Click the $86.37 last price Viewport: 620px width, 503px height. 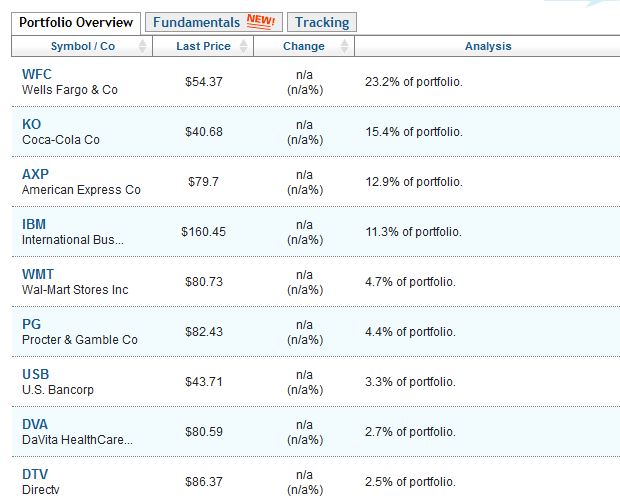tap(204, 482)
